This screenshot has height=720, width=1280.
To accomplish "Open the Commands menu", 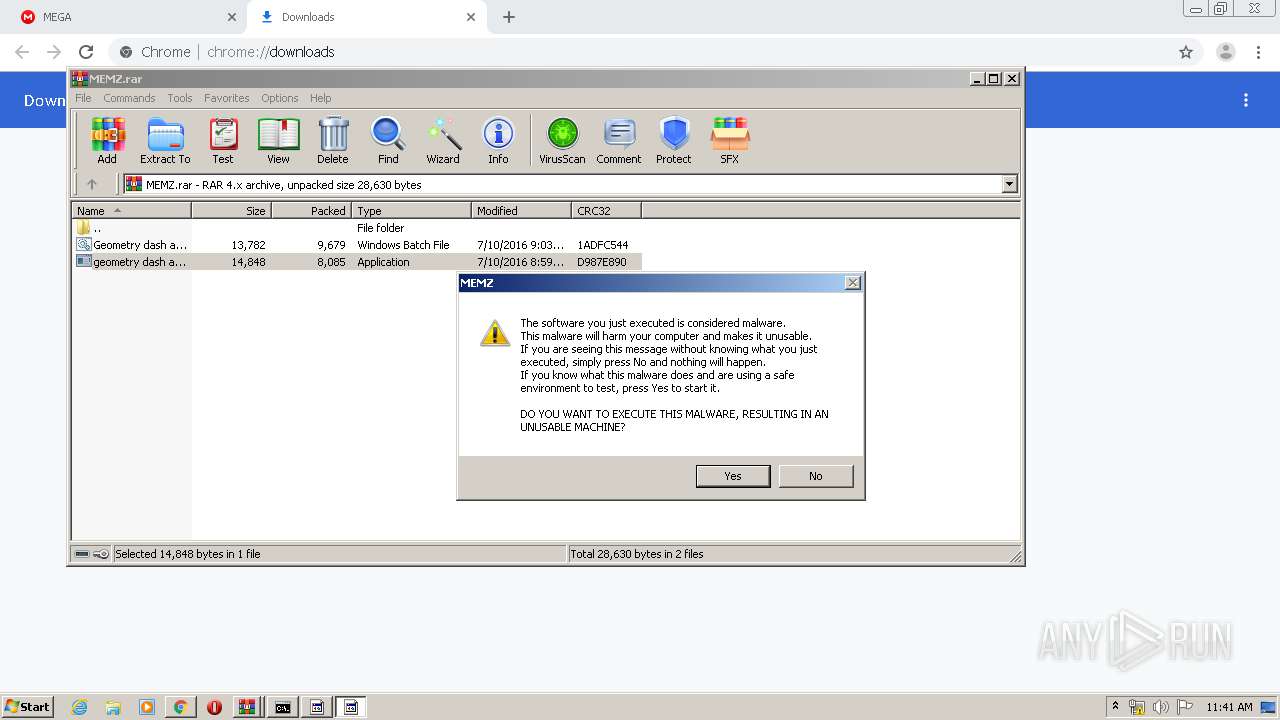I will (129, 98).
